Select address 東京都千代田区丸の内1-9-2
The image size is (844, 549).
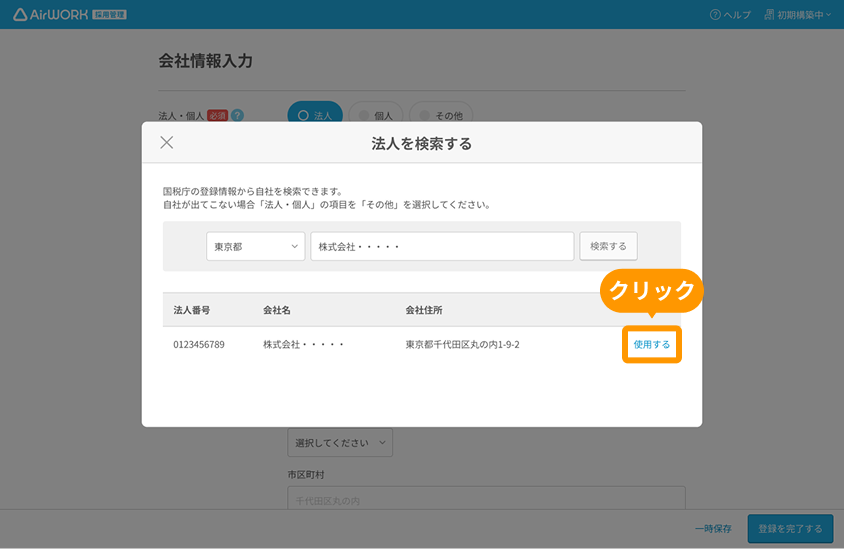tap(462, 344)
